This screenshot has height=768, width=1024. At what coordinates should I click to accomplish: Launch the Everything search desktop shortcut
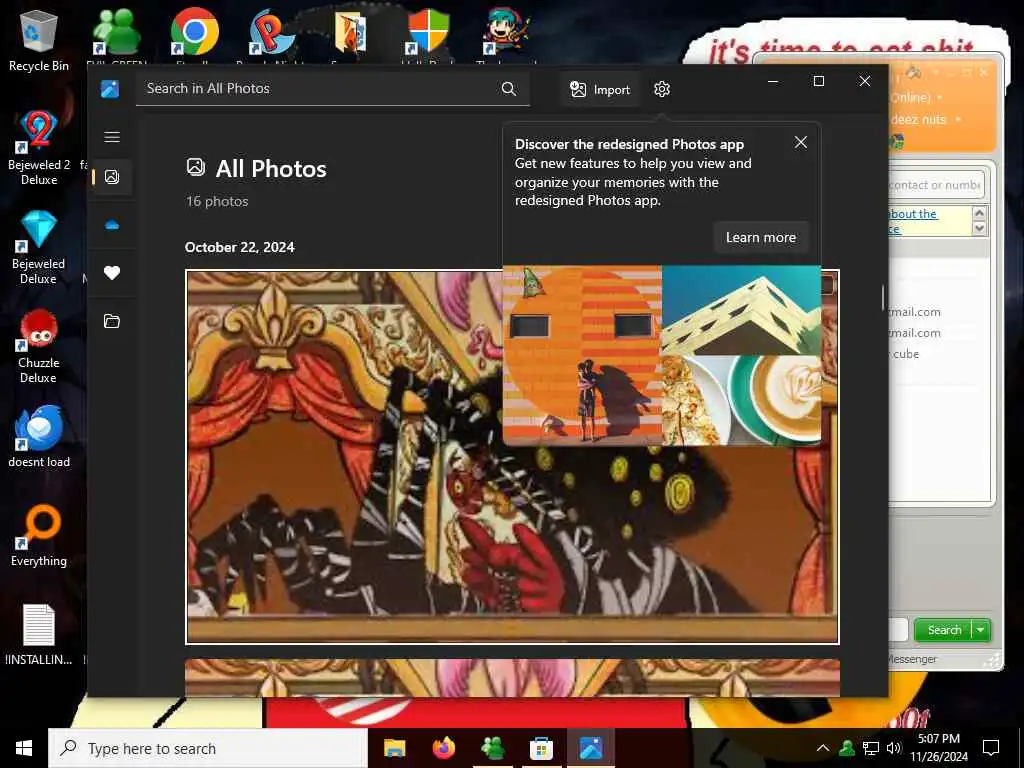(x=39, y=536)
